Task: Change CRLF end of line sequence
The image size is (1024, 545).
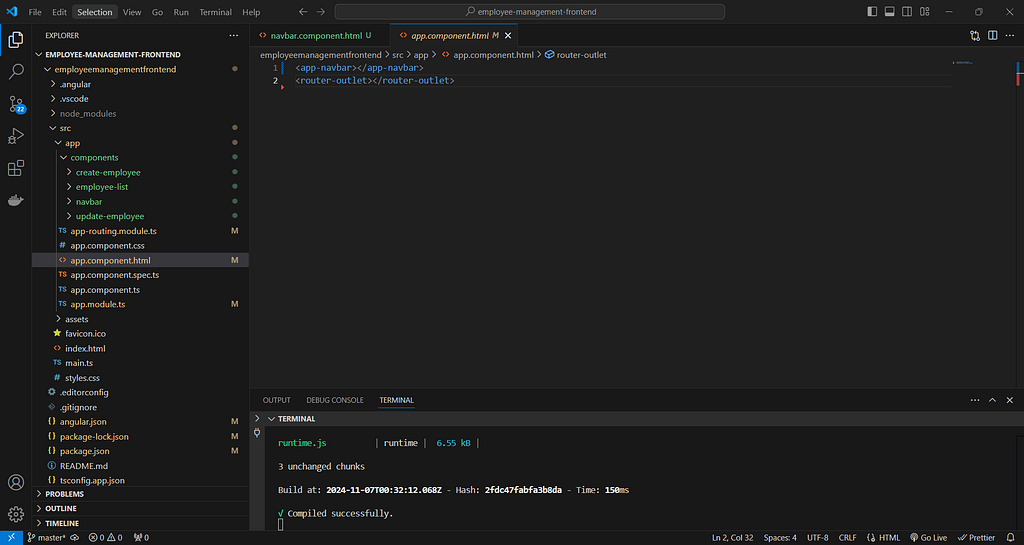Action: pos(847,538)
